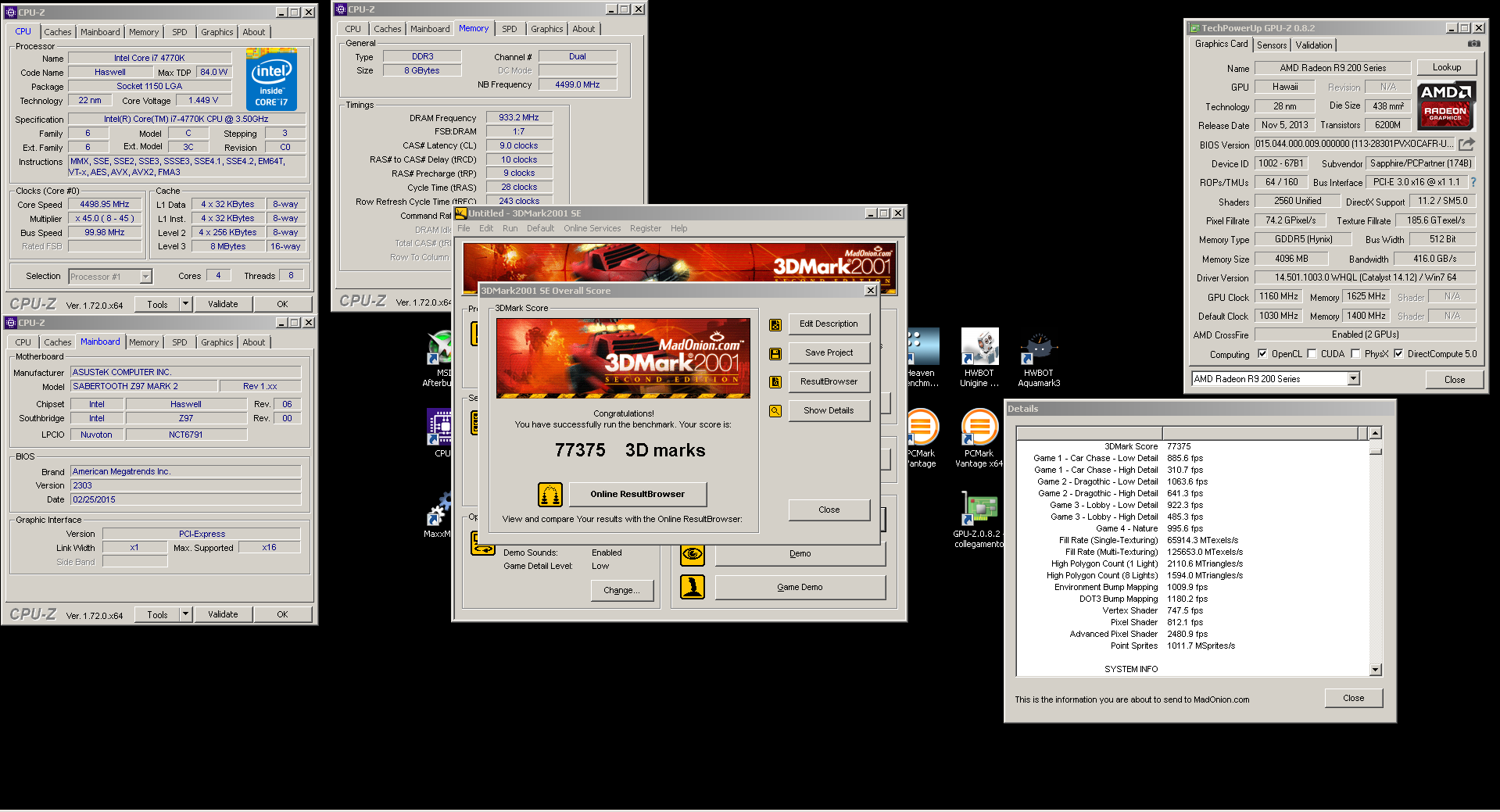Click the Online ResultBrowser trees icon
This screenshot has height=812, width=1500.
[550, 495]
